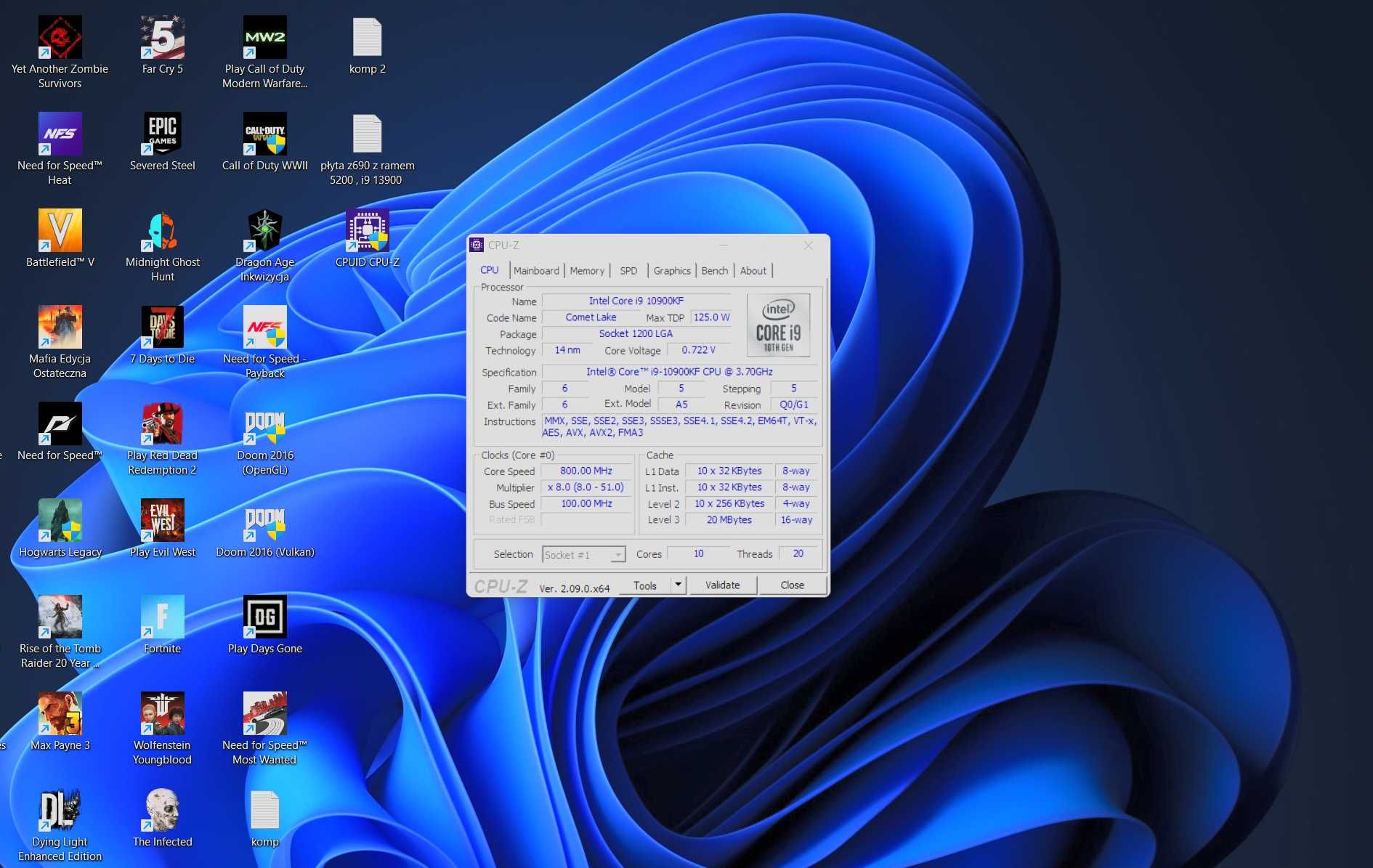Image resolution: width=1373 pixels, height=868 pixels.
Task: Select the komp 2 text file
Action: pos(367,46)
